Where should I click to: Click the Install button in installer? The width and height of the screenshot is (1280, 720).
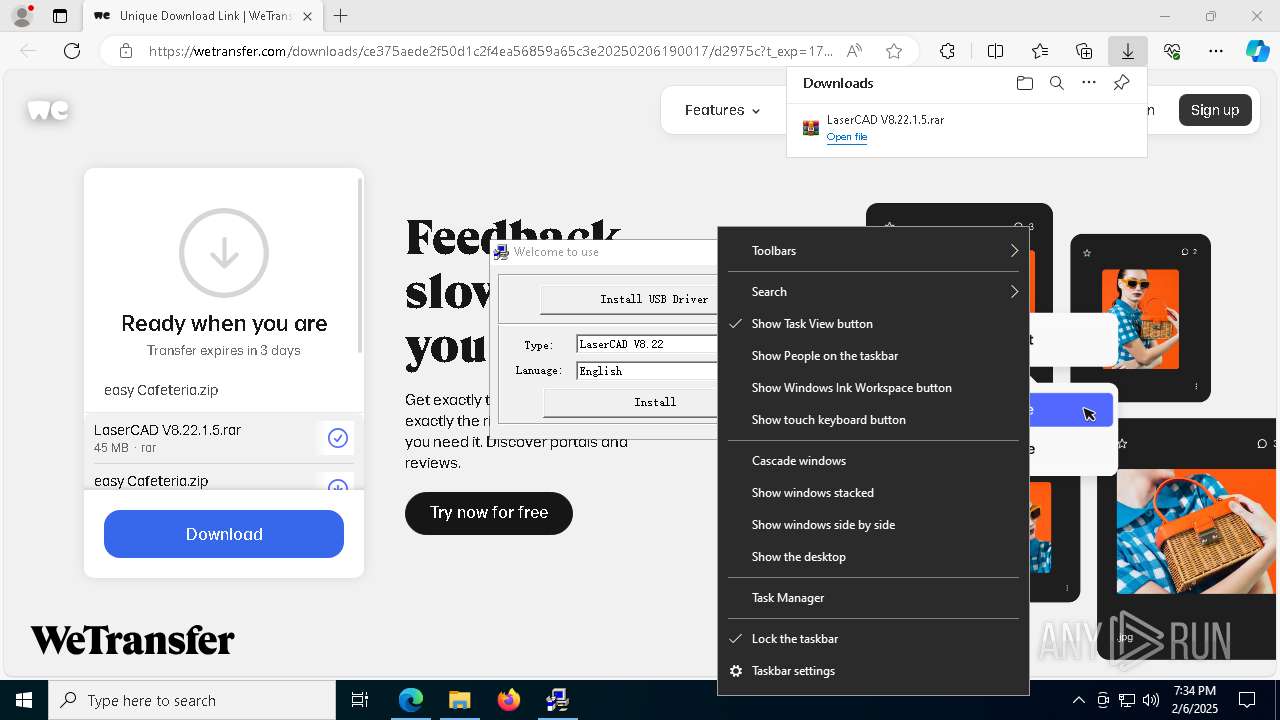coord(631,402)
